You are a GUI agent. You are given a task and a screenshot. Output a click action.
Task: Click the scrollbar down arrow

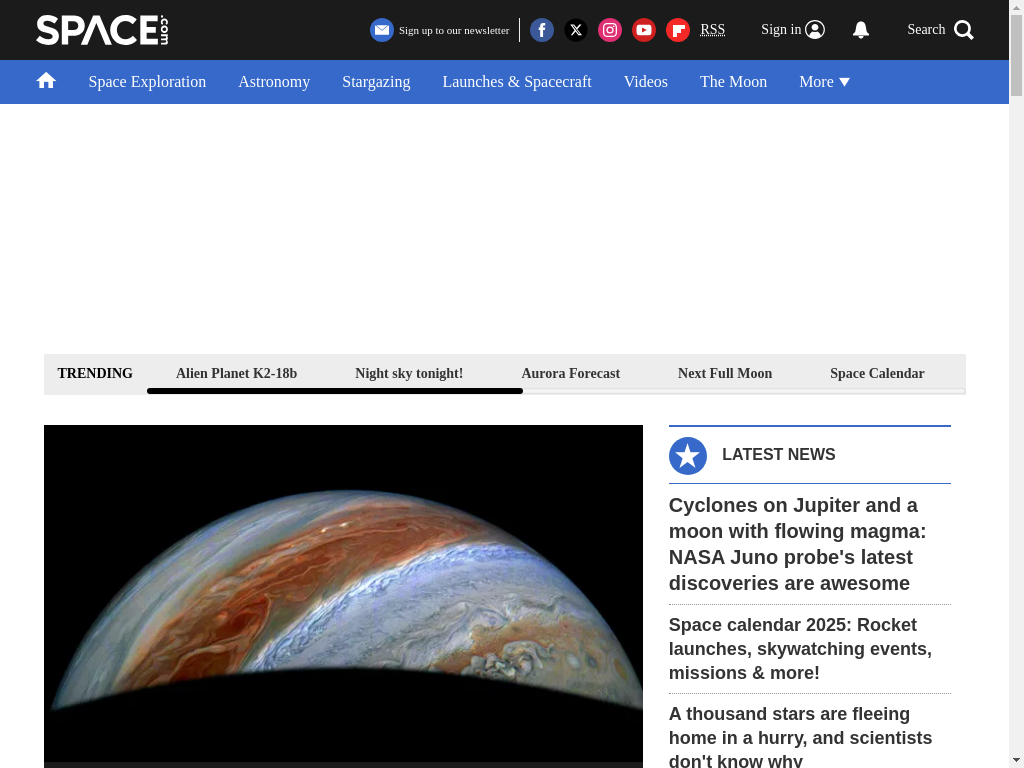(x=1016, y=761)
